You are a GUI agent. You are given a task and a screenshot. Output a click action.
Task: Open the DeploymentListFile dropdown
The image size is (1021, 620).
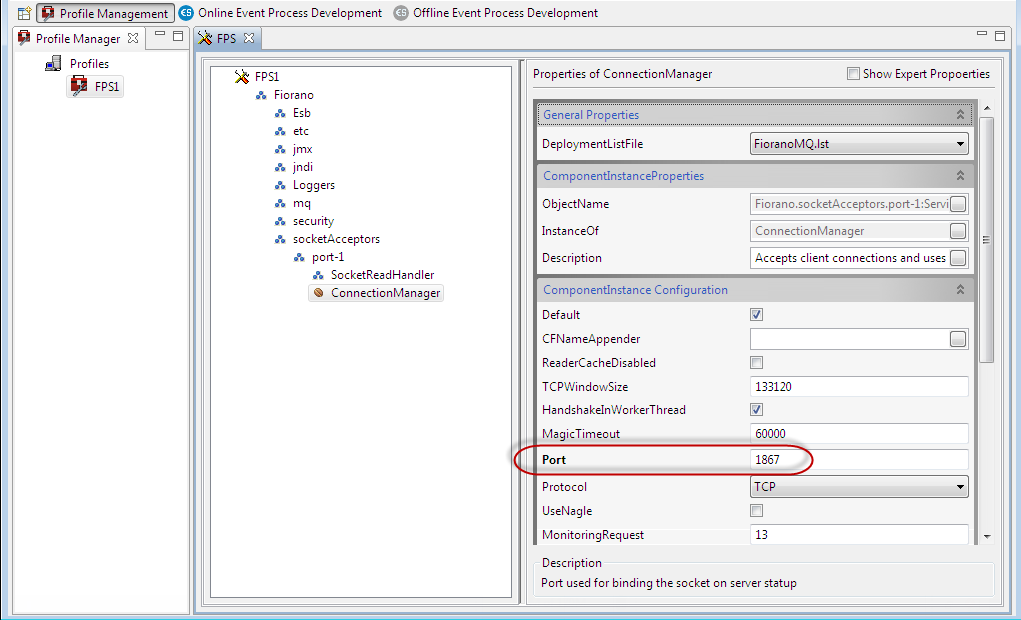[x=960, y=144]
